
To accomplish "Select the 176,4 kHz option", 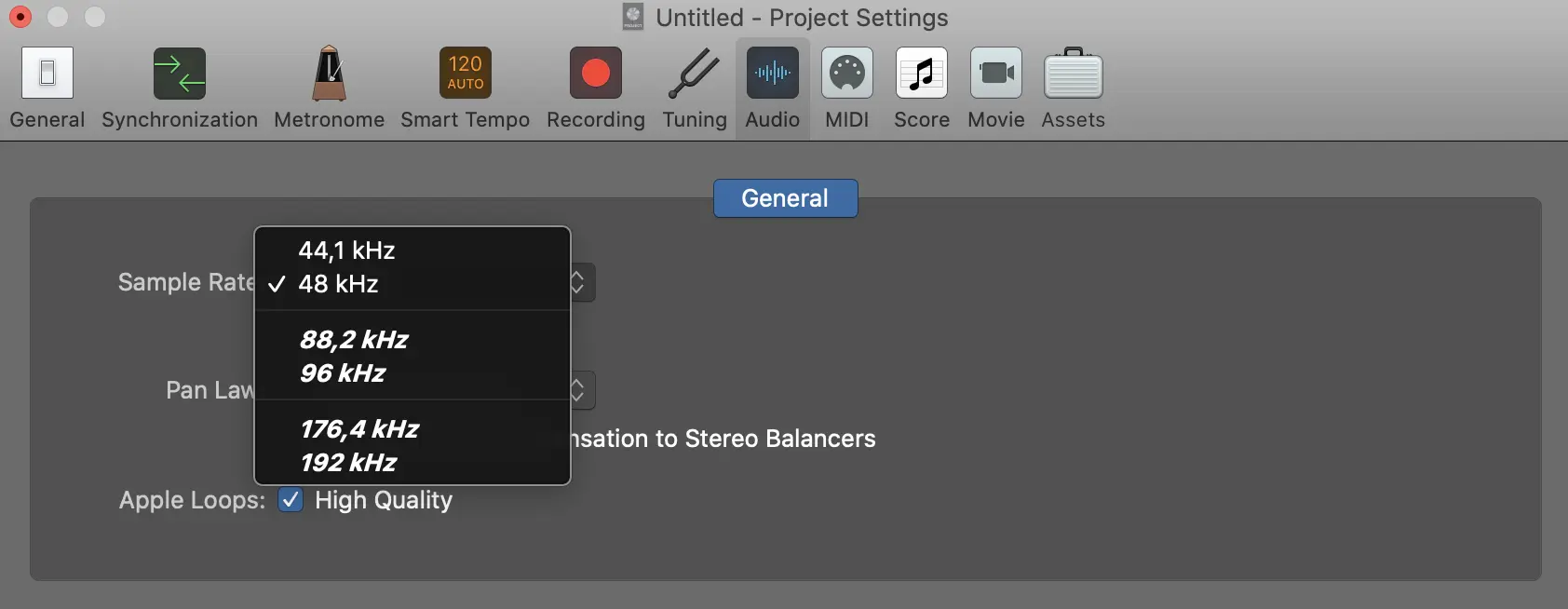I will (x=359, y=429).
